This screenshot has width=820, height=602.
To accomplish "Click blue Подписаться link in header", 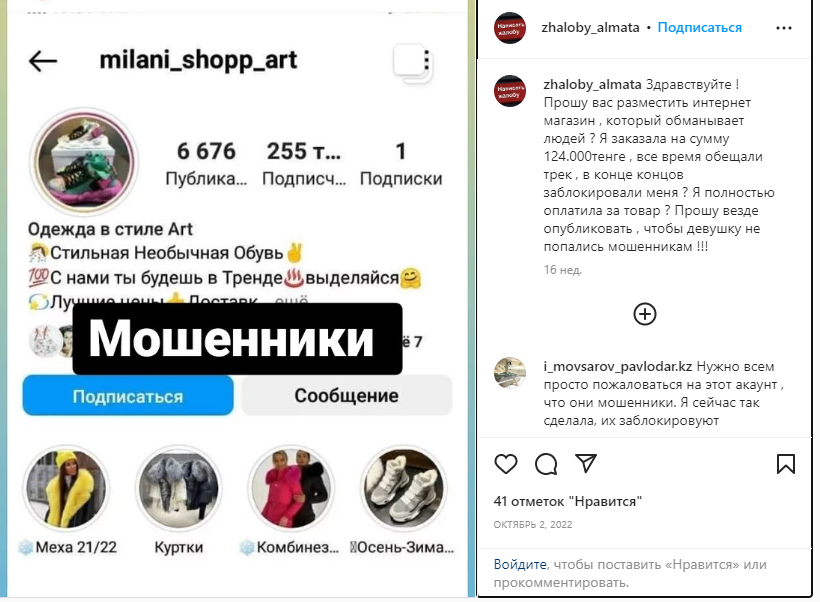I will (x=699, y=28).
